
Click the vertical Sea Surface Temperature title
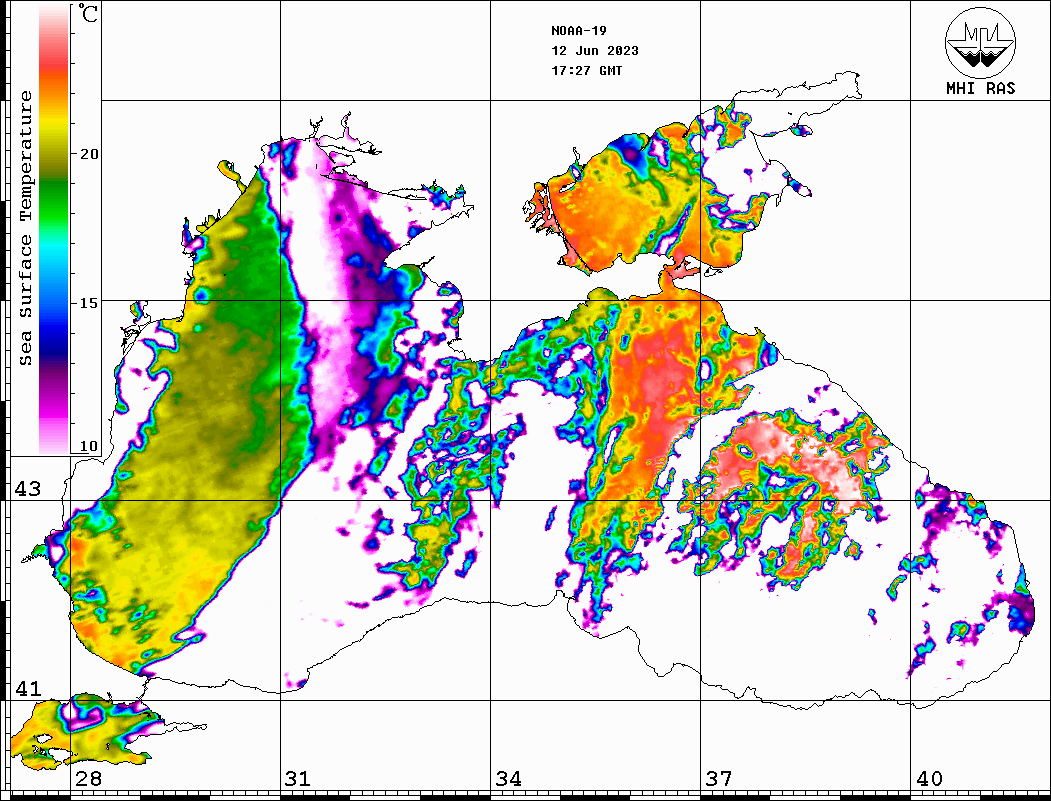pos(26,228)
